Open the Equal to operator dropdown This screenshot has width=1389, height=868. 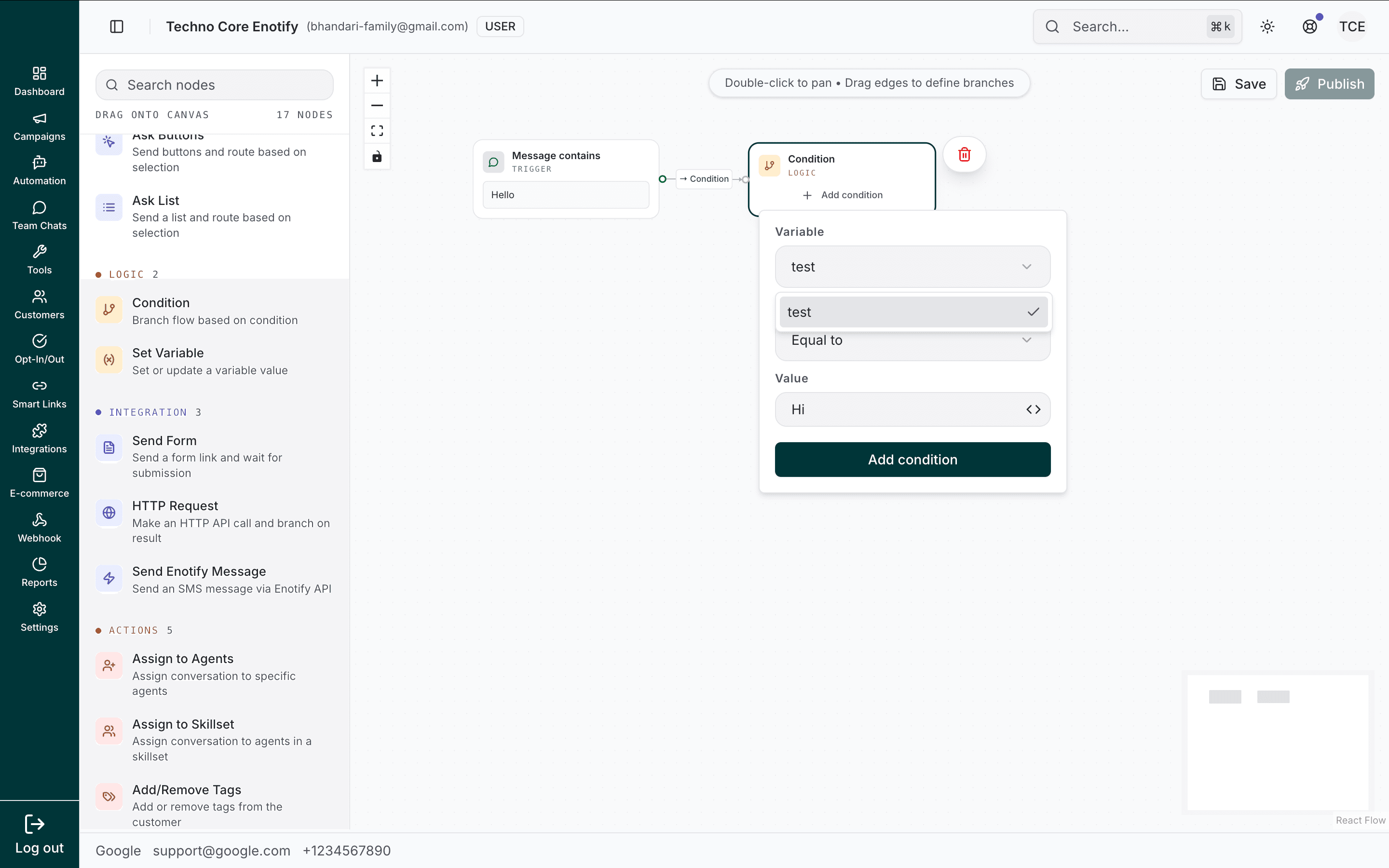coord(912,341)
